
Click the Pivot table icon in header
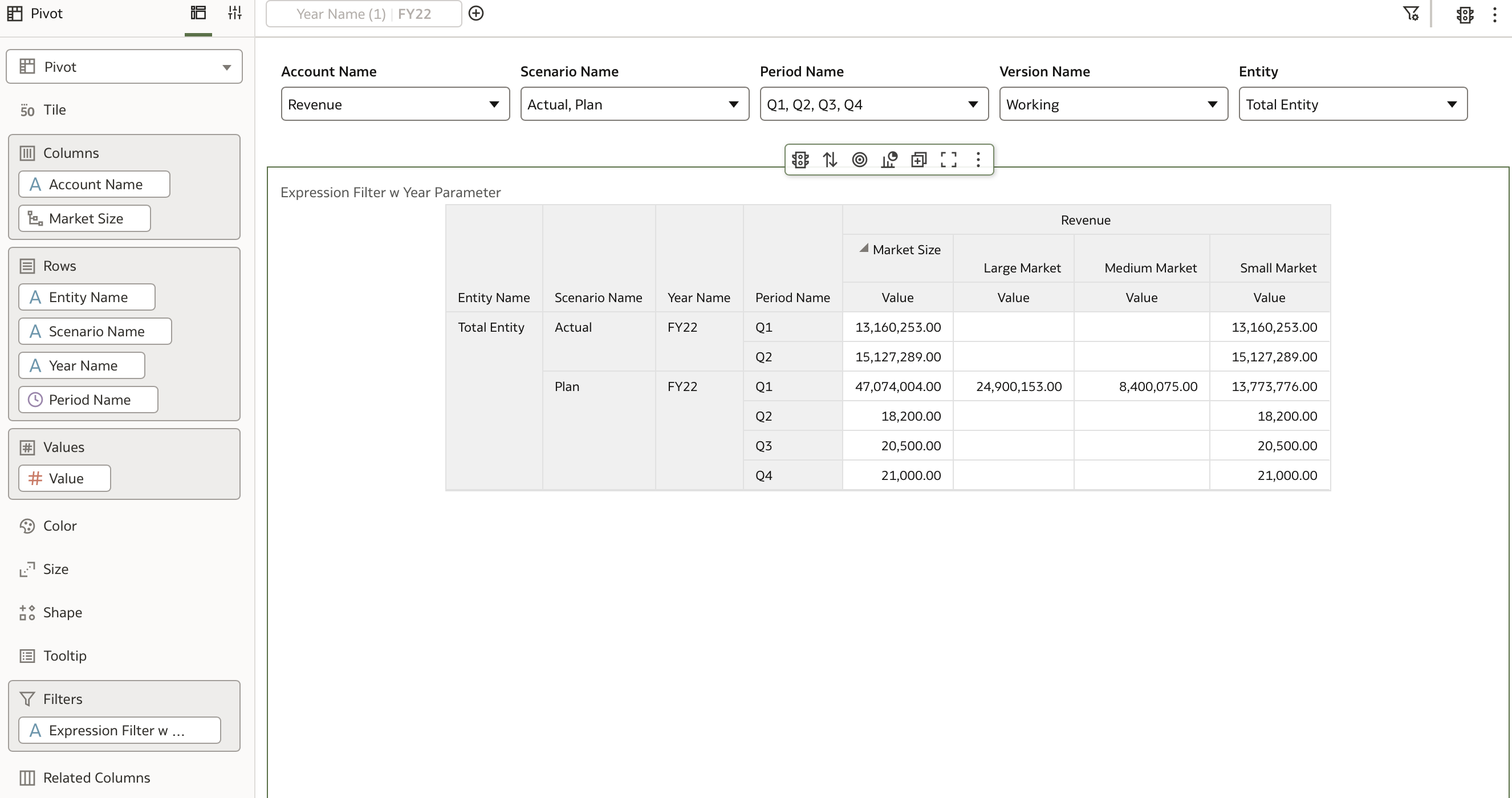coord(15,14)
